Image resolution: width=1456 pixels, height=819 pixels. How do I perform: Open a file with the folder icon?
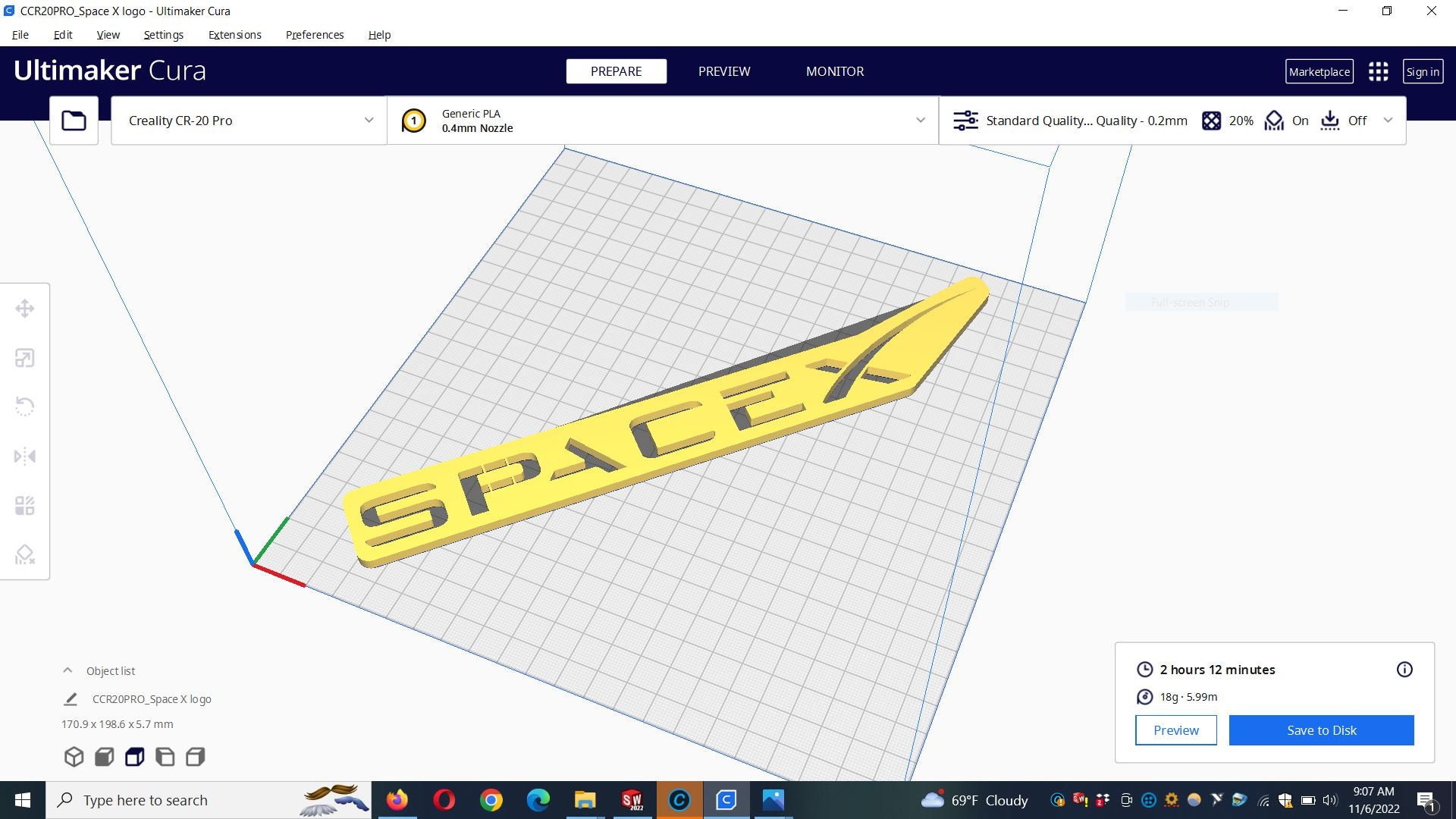click(x=73, y=120)
